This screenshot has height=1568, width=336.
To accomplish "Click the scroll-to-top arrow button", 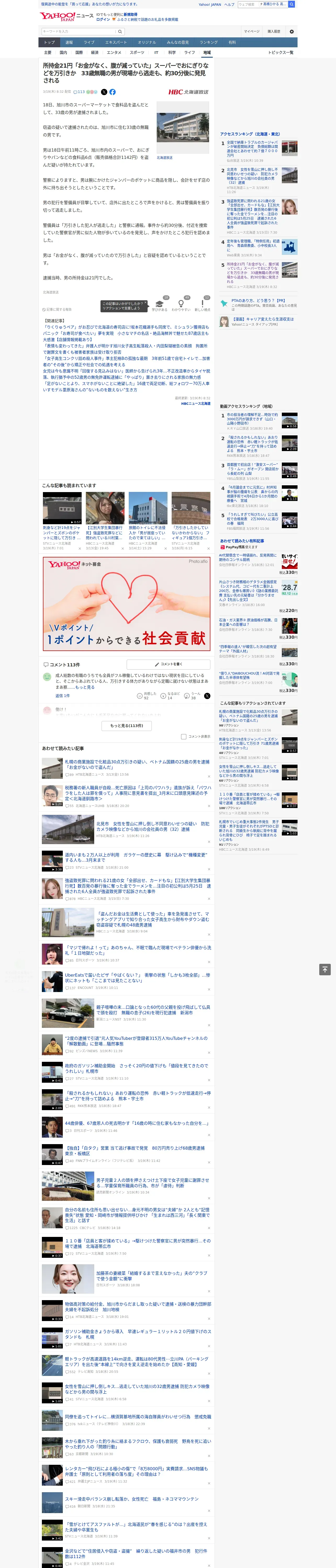I will 325,969.
